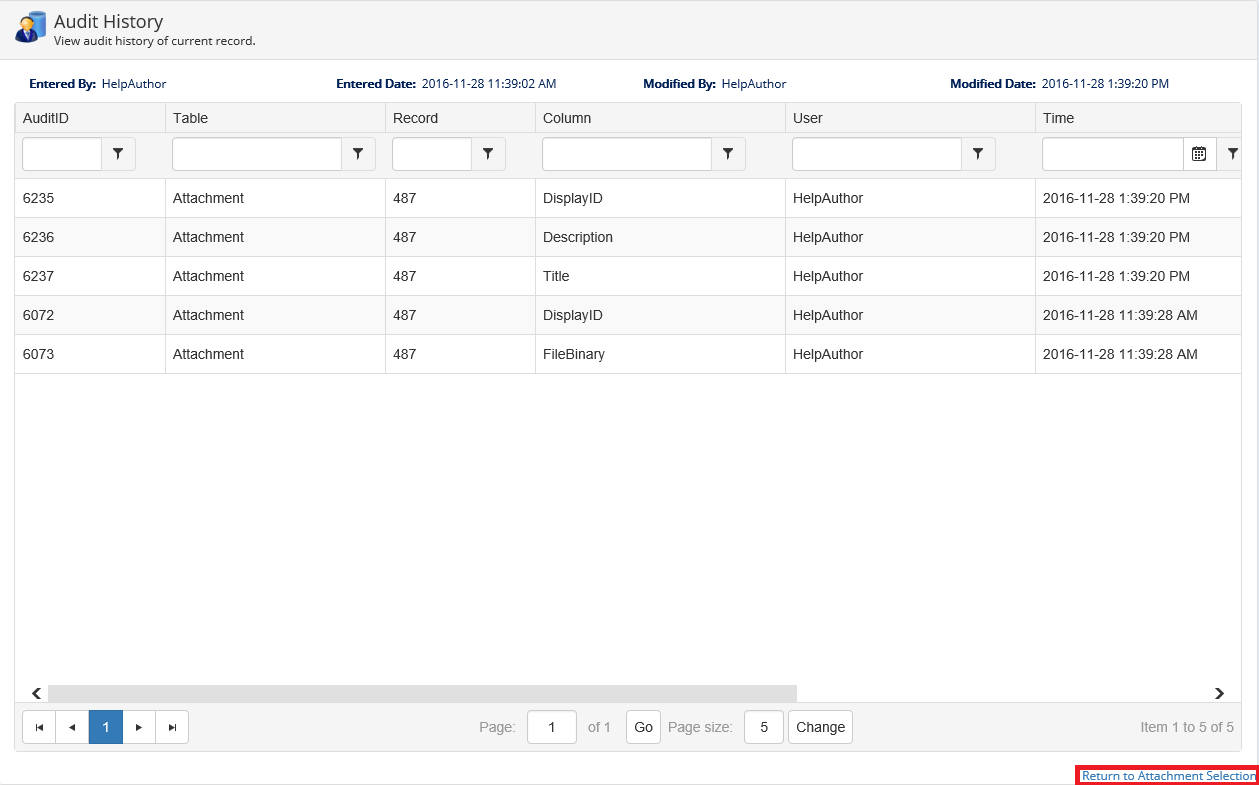Open the Table column filter icon
Image resolution: width=1259 pixels, height=785 pixels.
pyautogui.click(x=358, y=154)
